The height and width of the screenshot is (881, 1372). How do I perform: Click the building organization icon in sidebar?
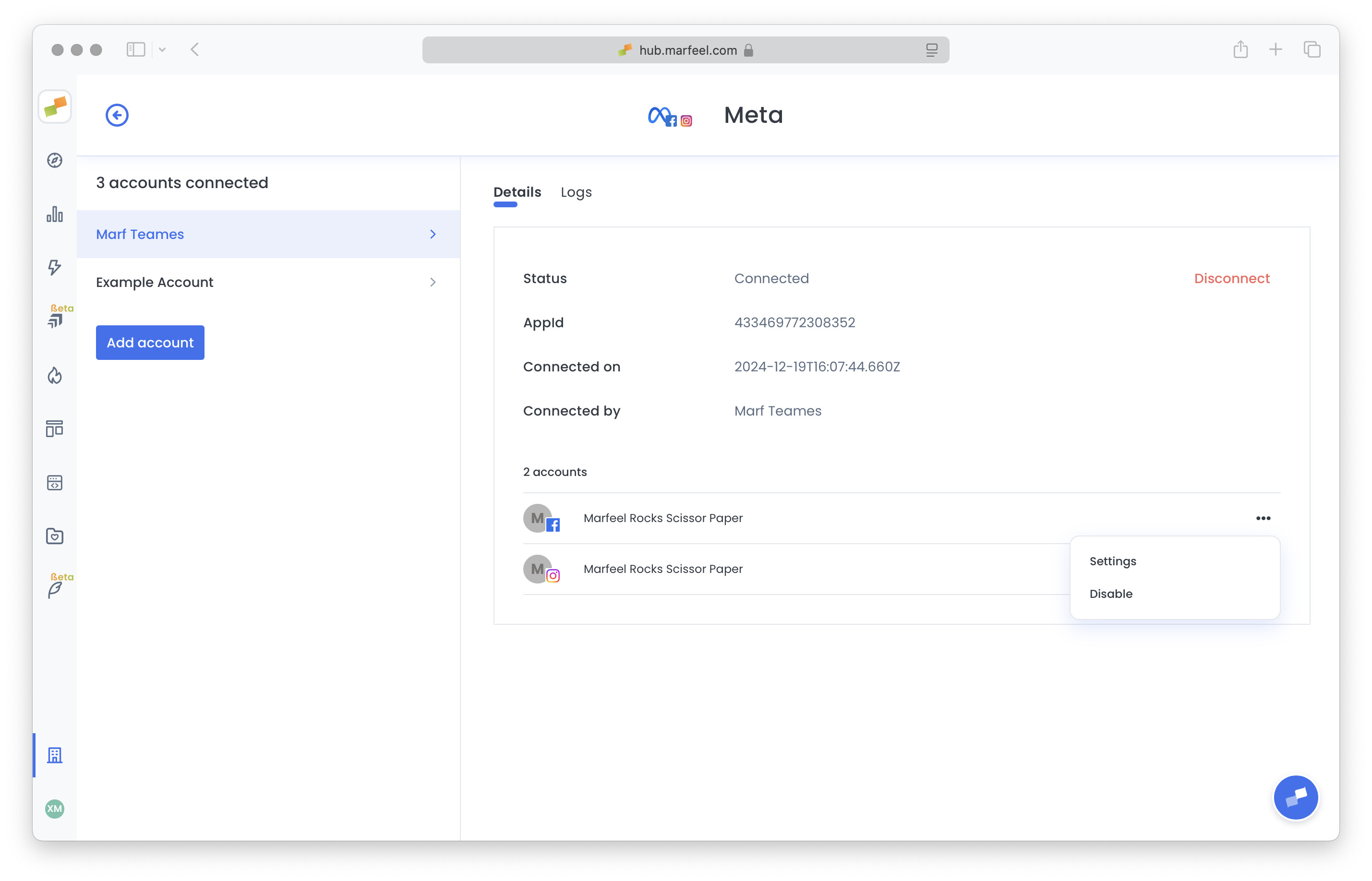pos(54,755)
